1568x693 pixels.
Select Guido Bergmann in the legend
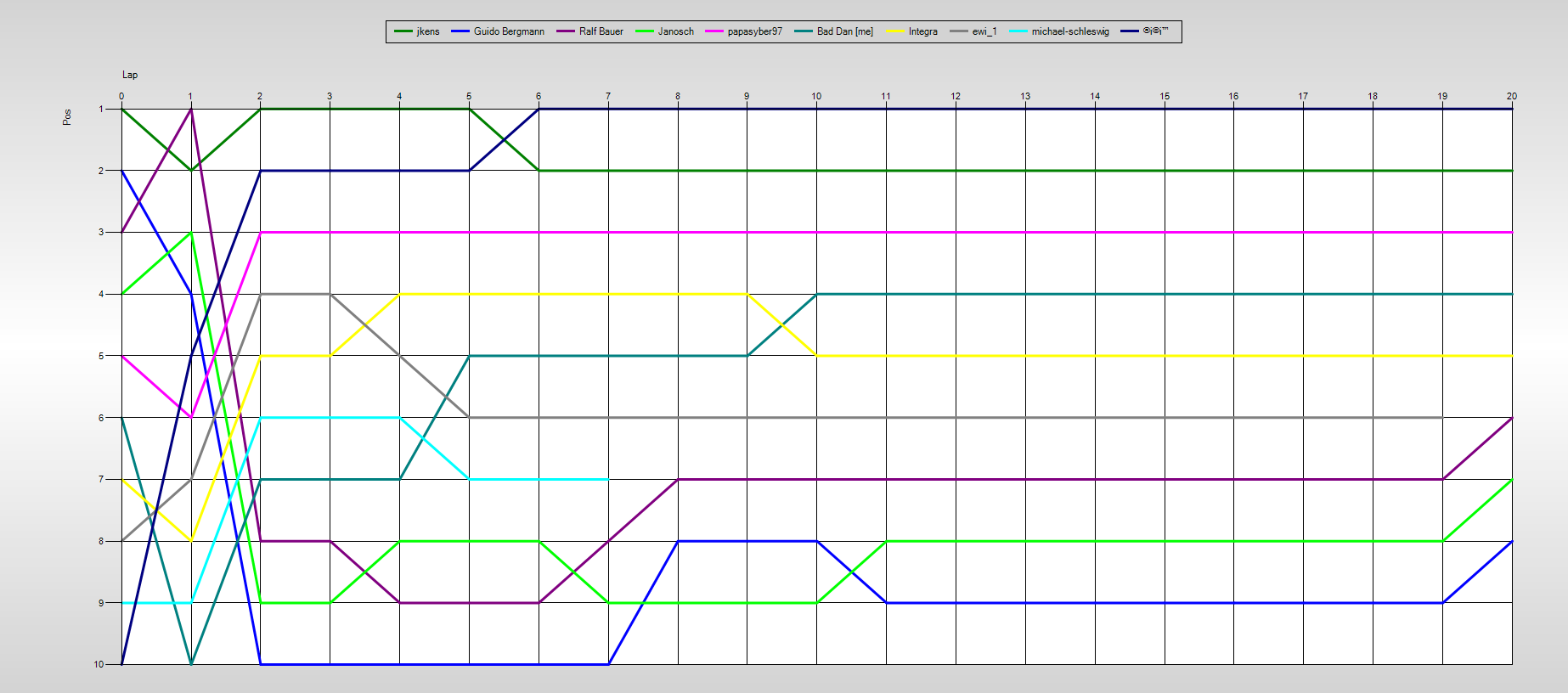[x=509, y=31]
